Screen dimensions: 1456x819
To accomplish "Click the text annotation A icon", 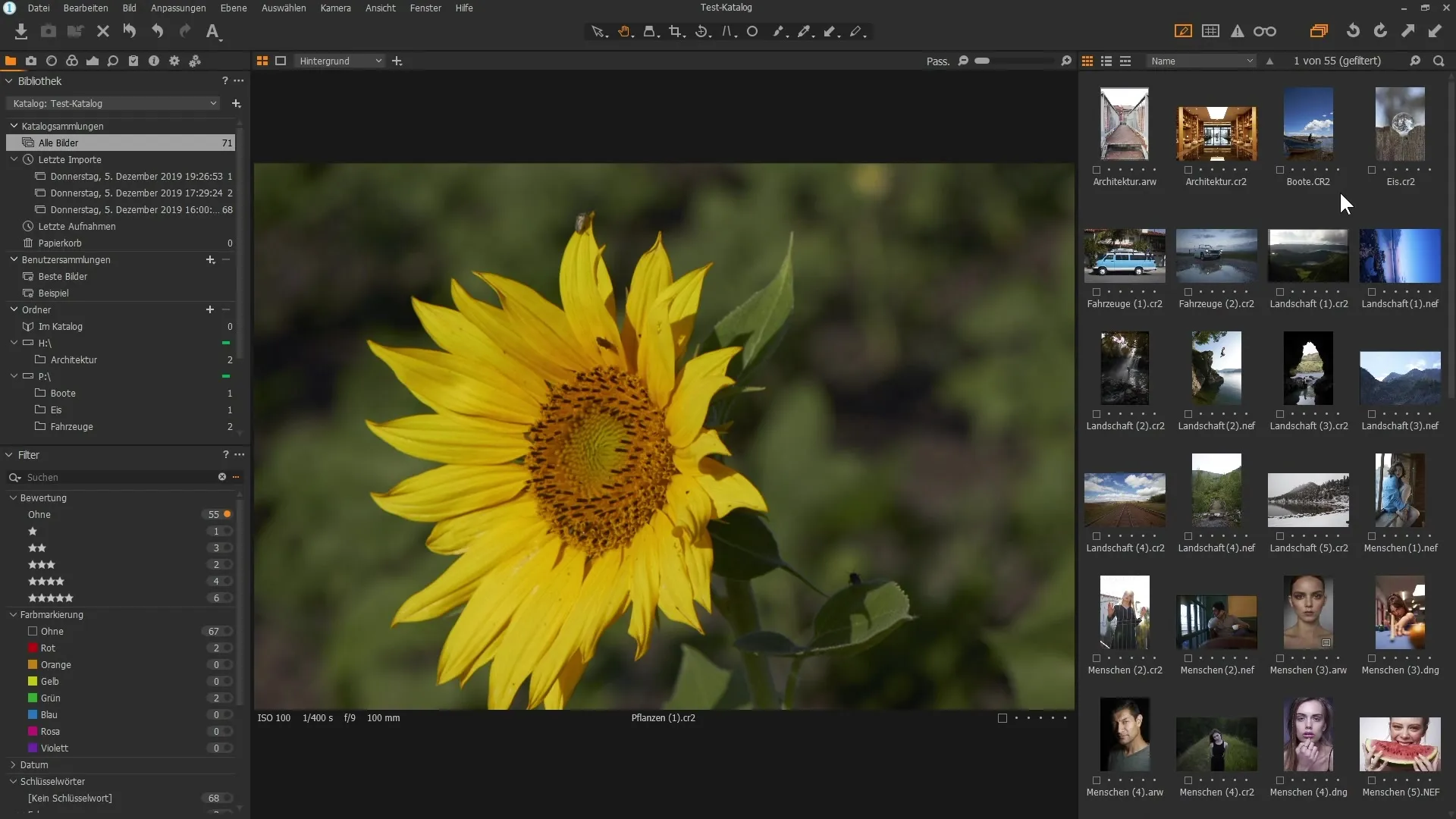I will click(212, 31).
